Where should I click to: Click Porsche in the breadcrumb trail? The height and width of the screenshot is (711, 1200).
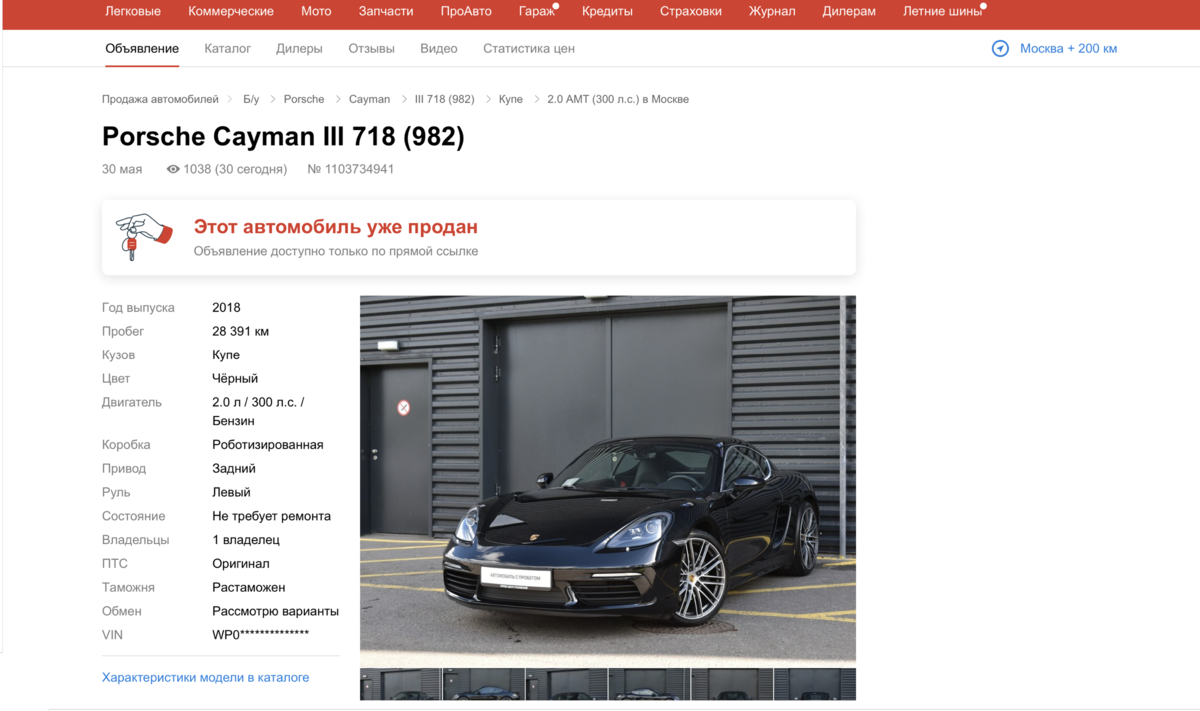[x=303, y=99]
